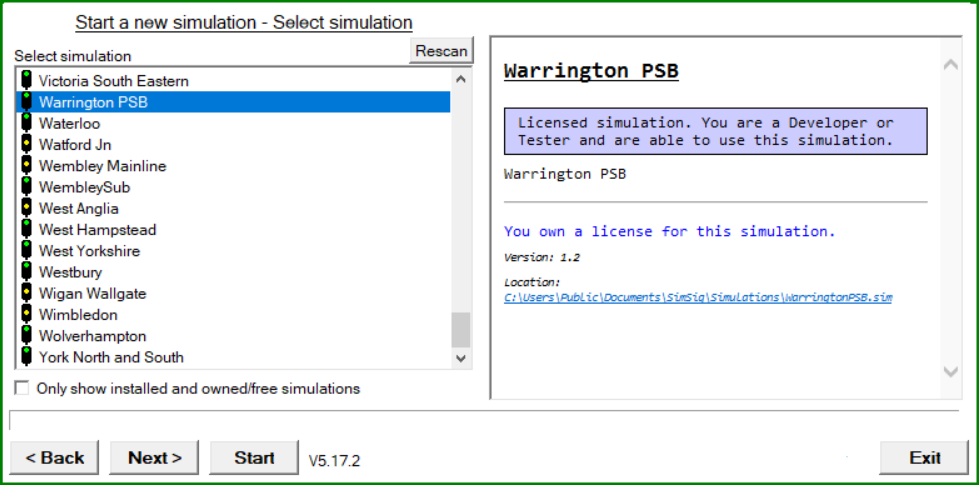Viewport: 979px width, 485px height.
Task: Click details pane scroll down arrow
Action: 950,372
